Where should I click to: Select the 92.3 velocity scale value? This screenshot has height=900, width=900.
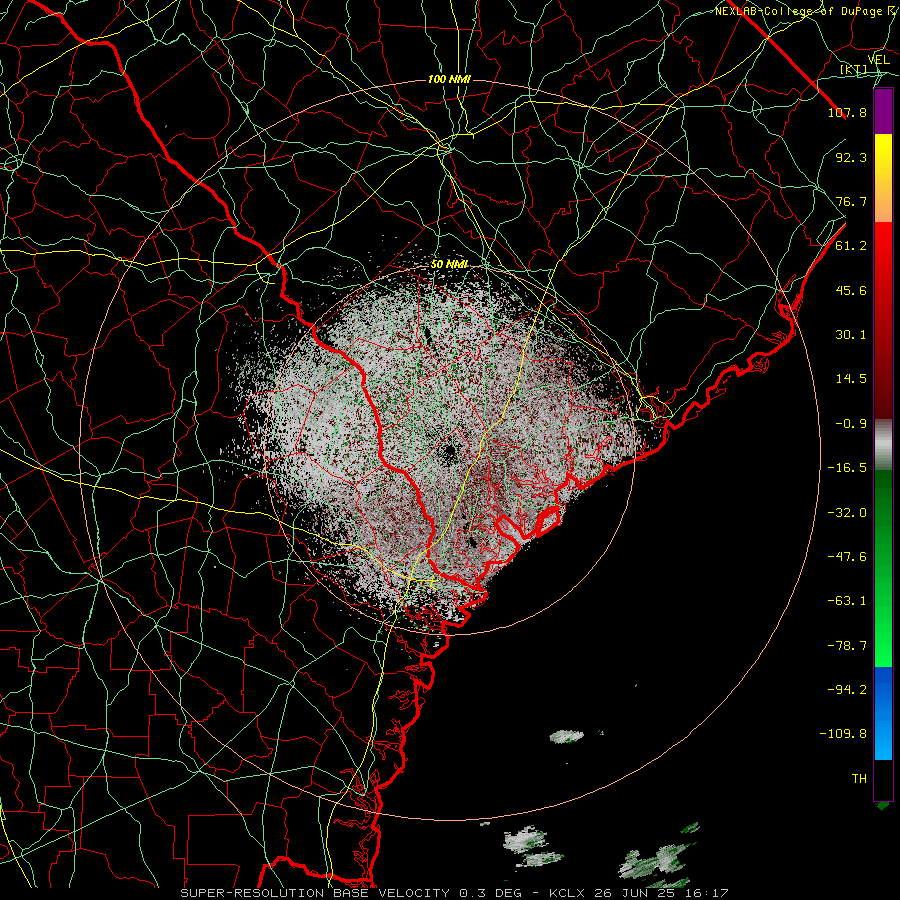(x=851, y=157)
